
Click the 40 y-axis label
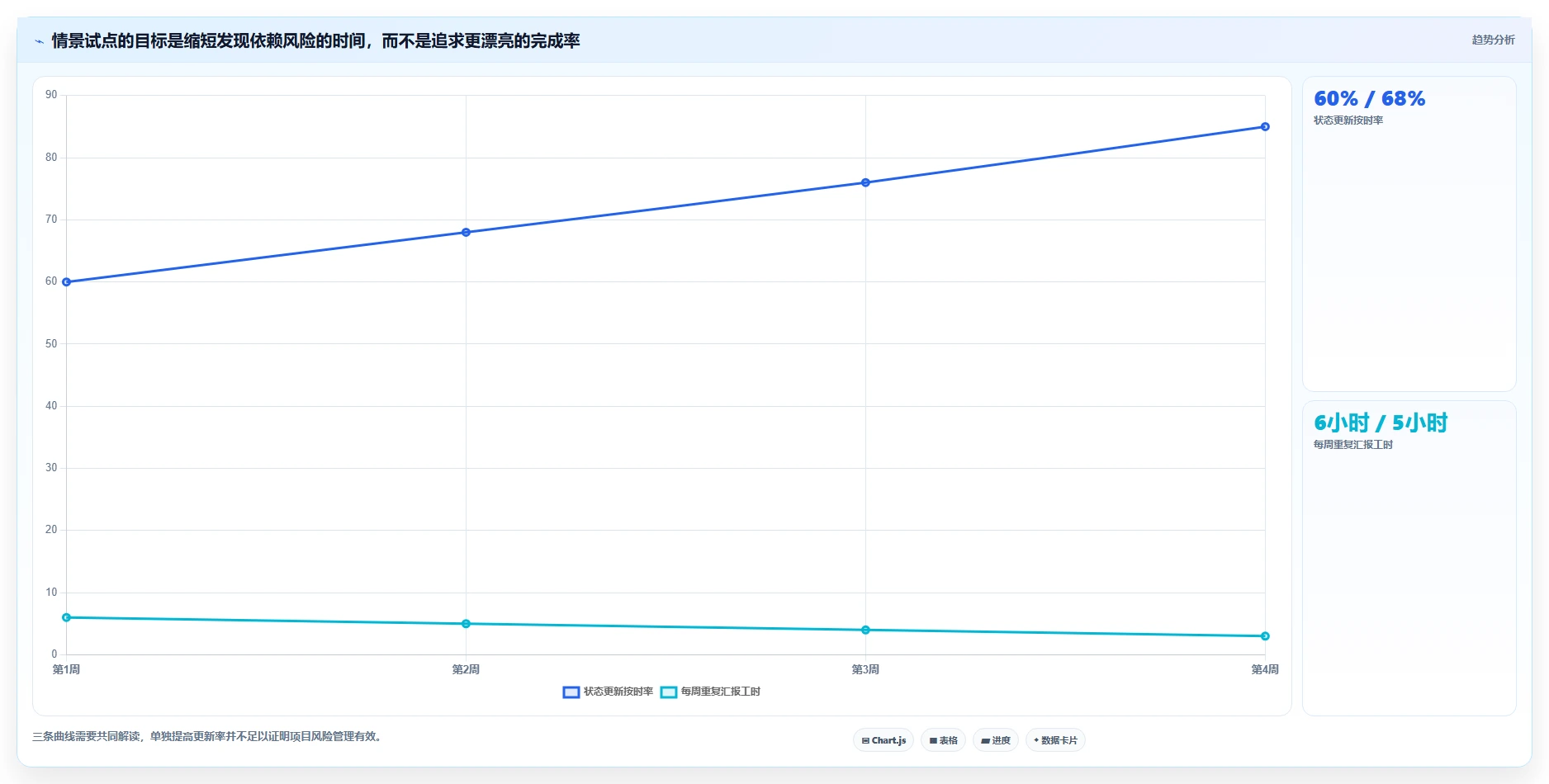tap(51, 406)
